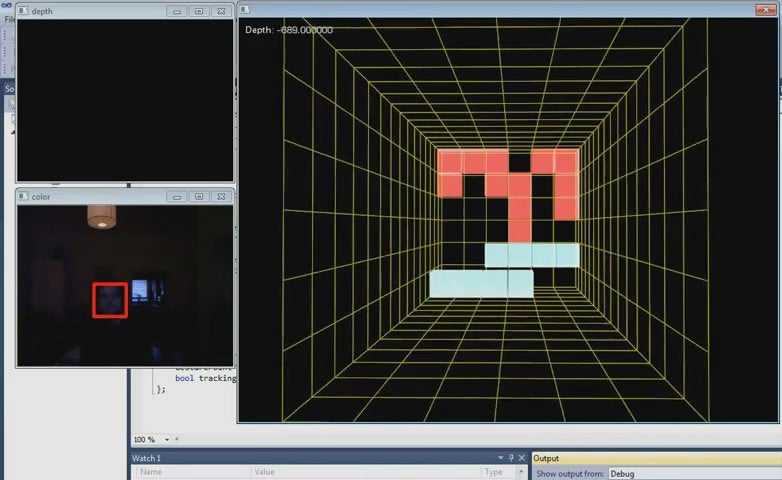This screenshot has height=480, width=782.
Task: Open the 100 % zoom level dropdown
Action: [167, 440]
